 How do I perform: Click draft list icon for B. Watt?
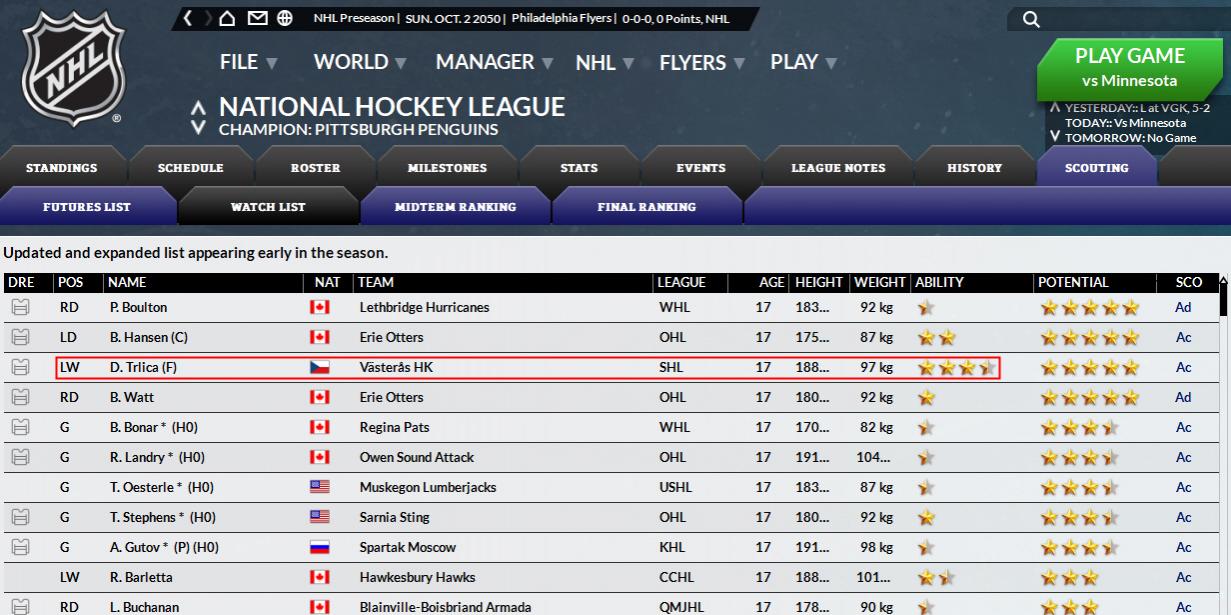(20, 397)
